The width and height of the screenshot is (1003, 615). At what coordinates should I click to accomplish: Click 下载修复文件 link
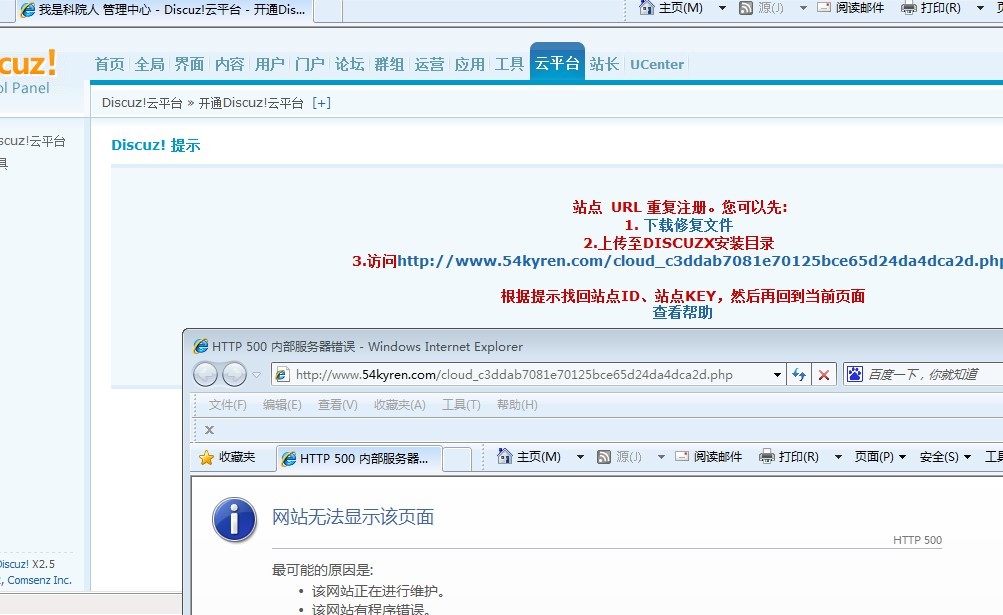(x=688, y=225)
